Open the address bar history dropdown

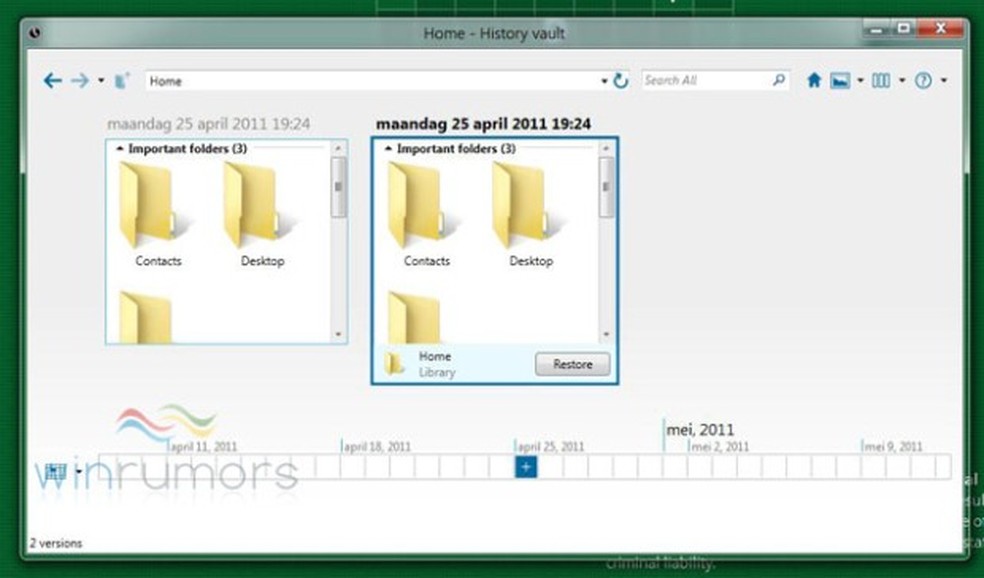603,80
